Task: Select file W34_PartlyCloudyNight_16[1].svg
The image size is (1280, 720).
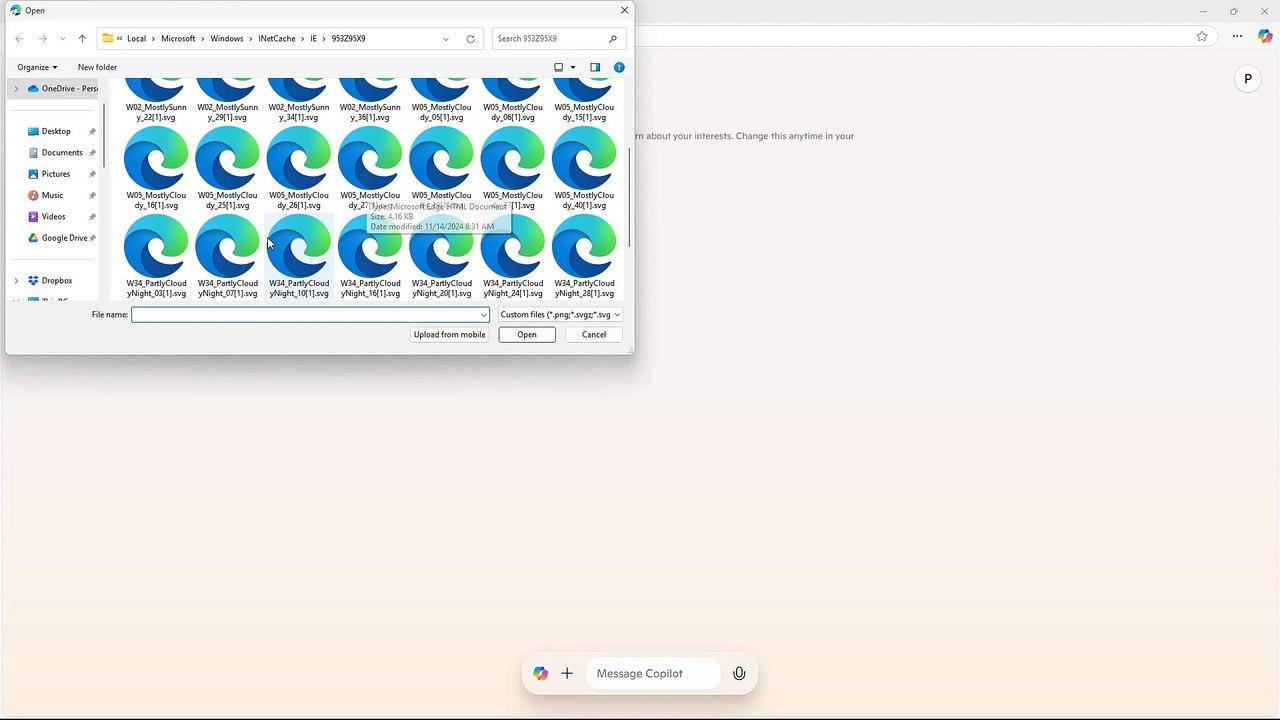Action: tap(370, 257)
